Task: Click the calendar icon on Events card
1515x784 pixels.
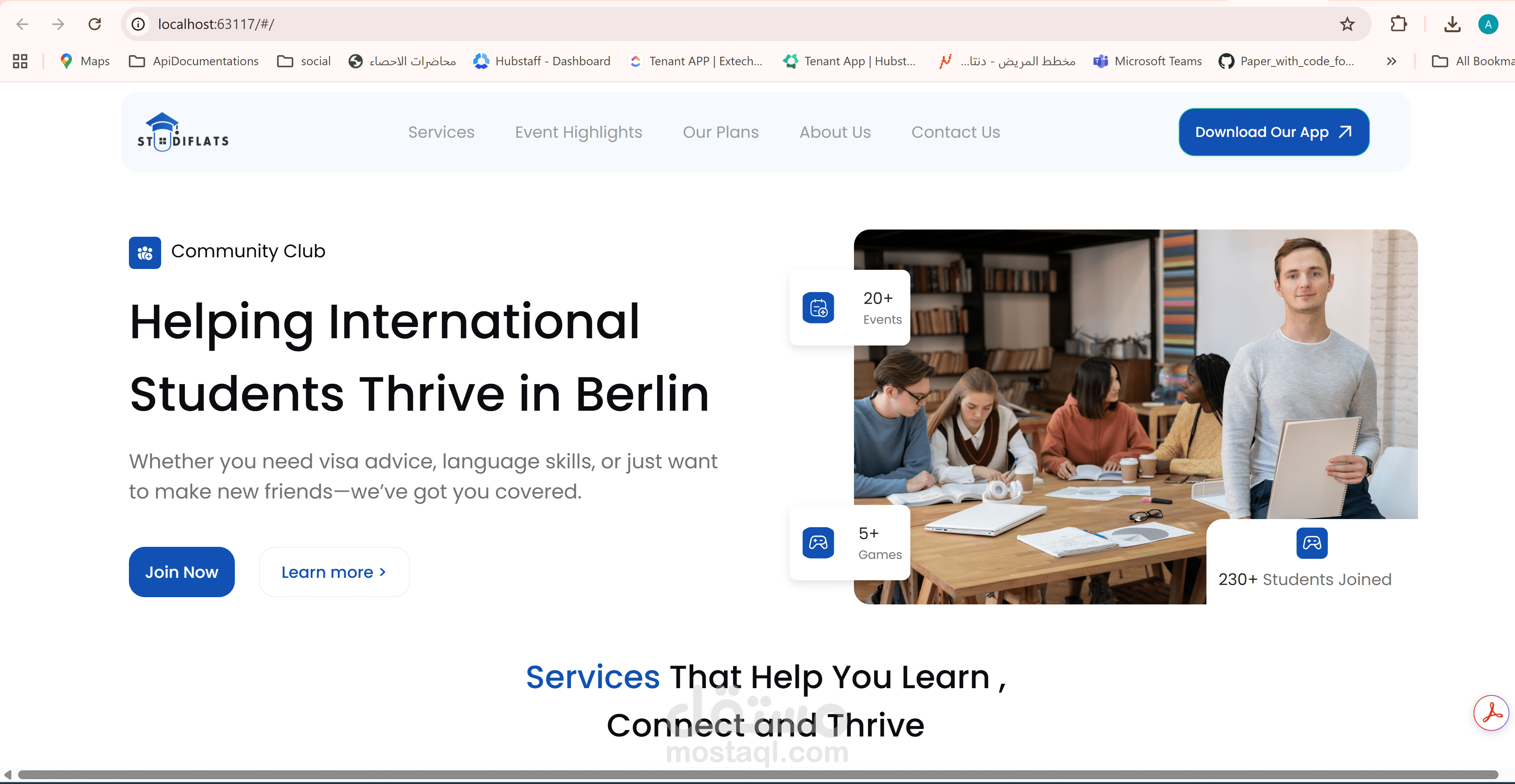Action: coord(819,307)
